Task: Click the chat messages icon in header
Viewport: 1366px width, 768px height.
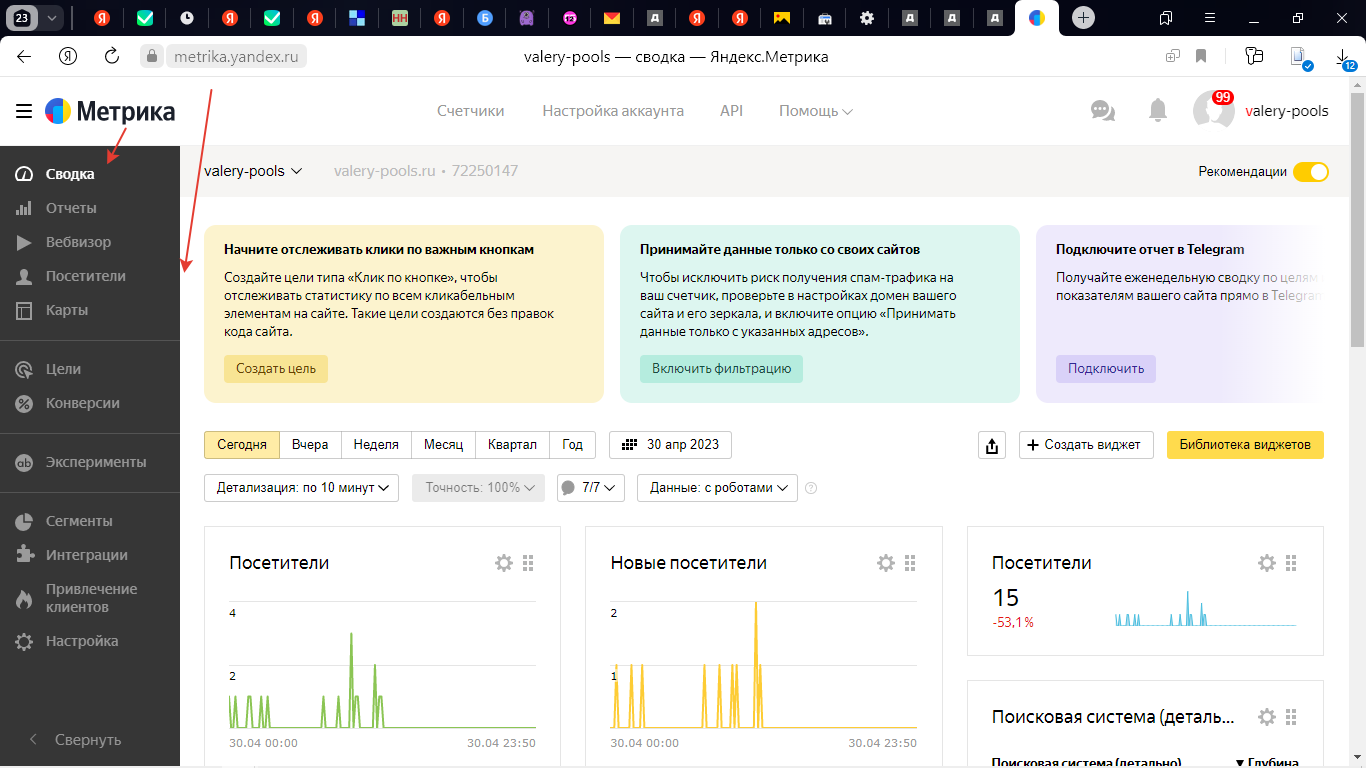Action: coord(1103,111)
